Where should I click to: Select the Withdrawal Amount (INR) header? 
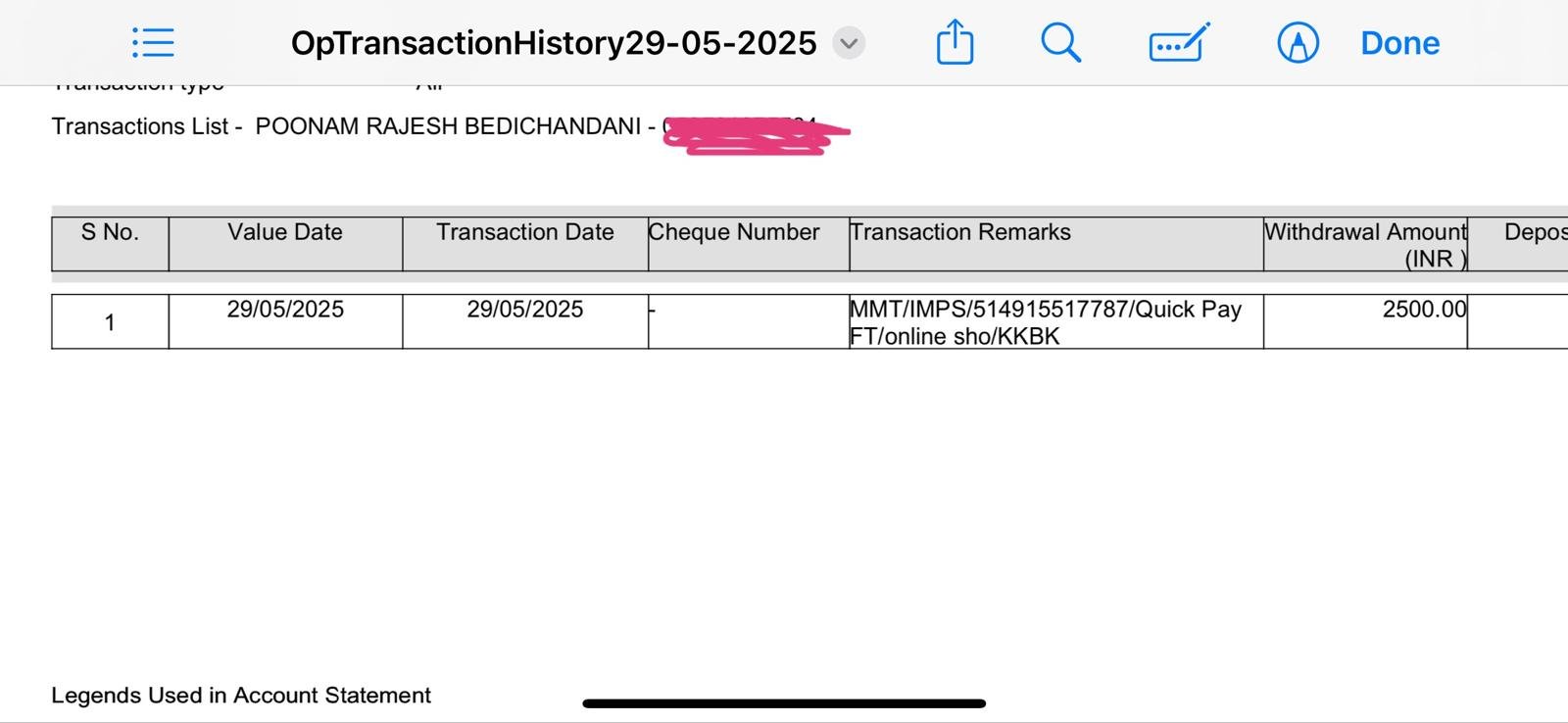[1365, 244]
